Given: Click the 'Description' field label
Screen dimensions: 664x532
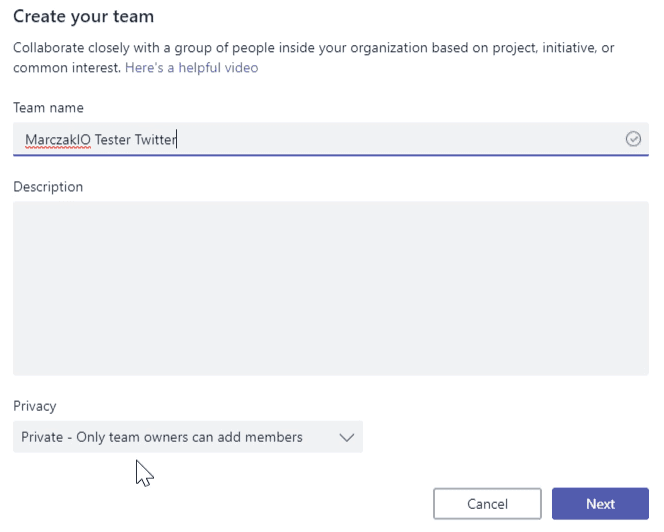Looking at the screenshot, I should [48, 187].
